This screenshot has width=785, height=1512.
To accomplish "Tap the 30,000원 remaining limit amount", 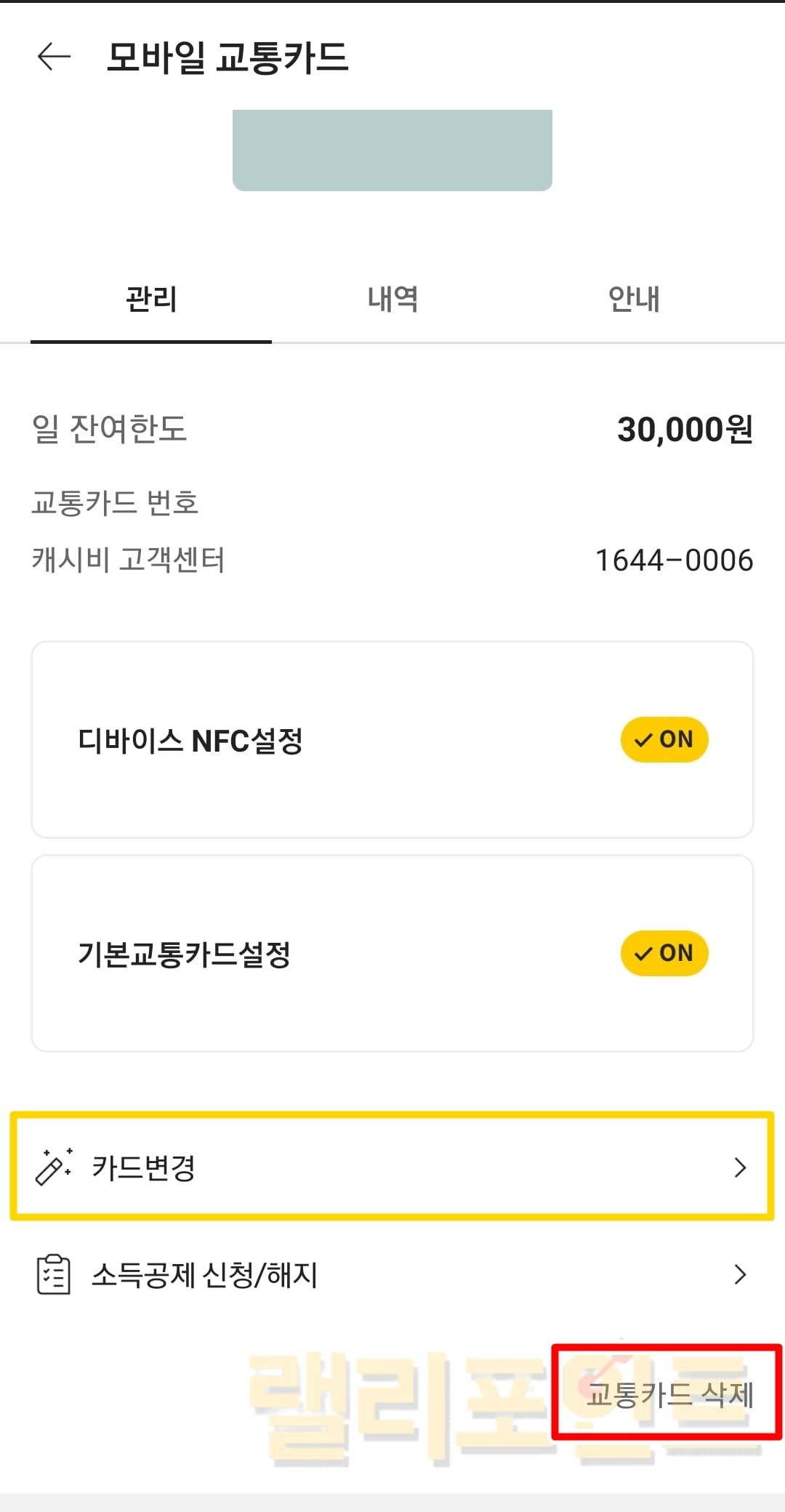I will (685, 430).
